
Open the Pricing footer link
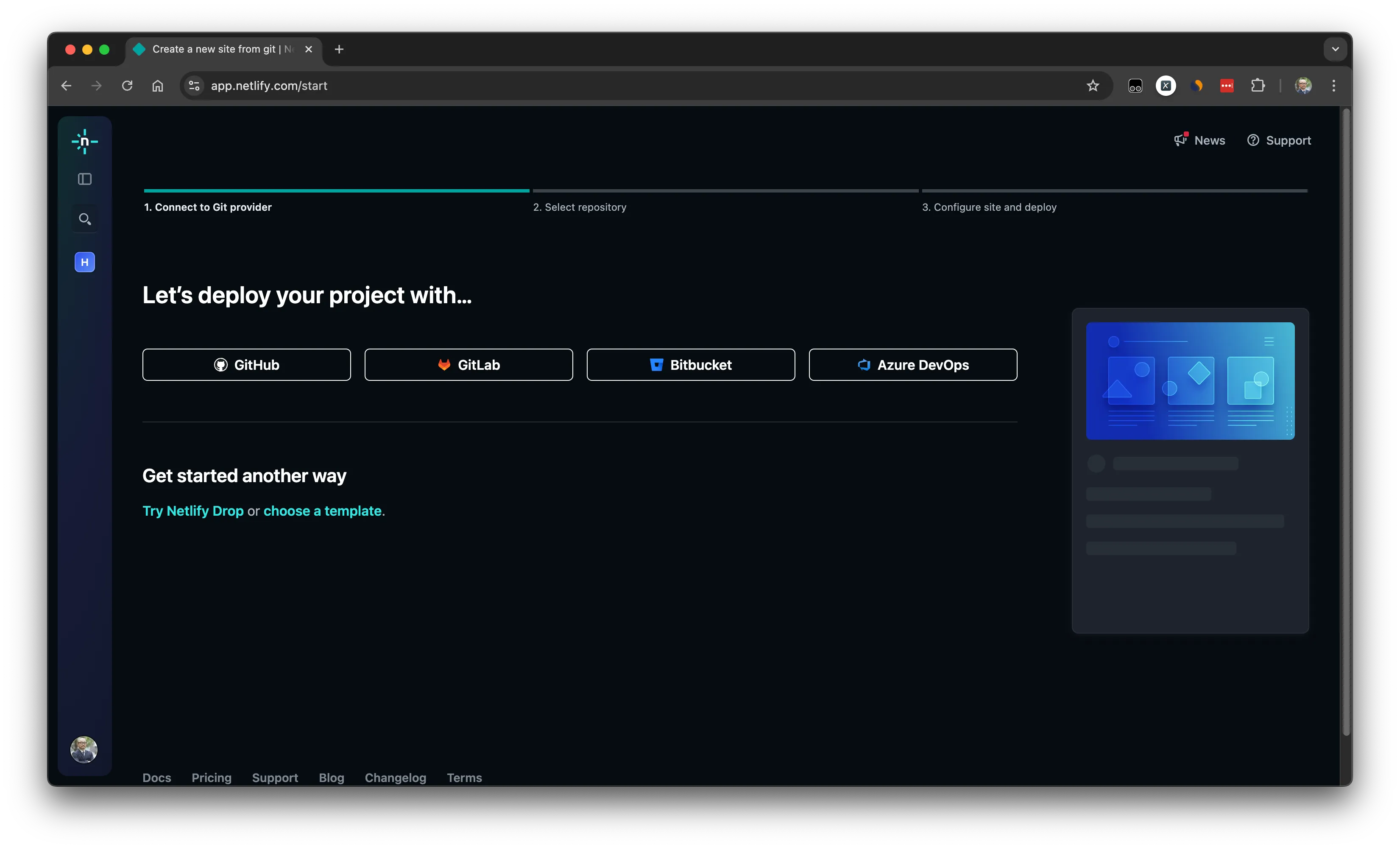tap(212, 777)
